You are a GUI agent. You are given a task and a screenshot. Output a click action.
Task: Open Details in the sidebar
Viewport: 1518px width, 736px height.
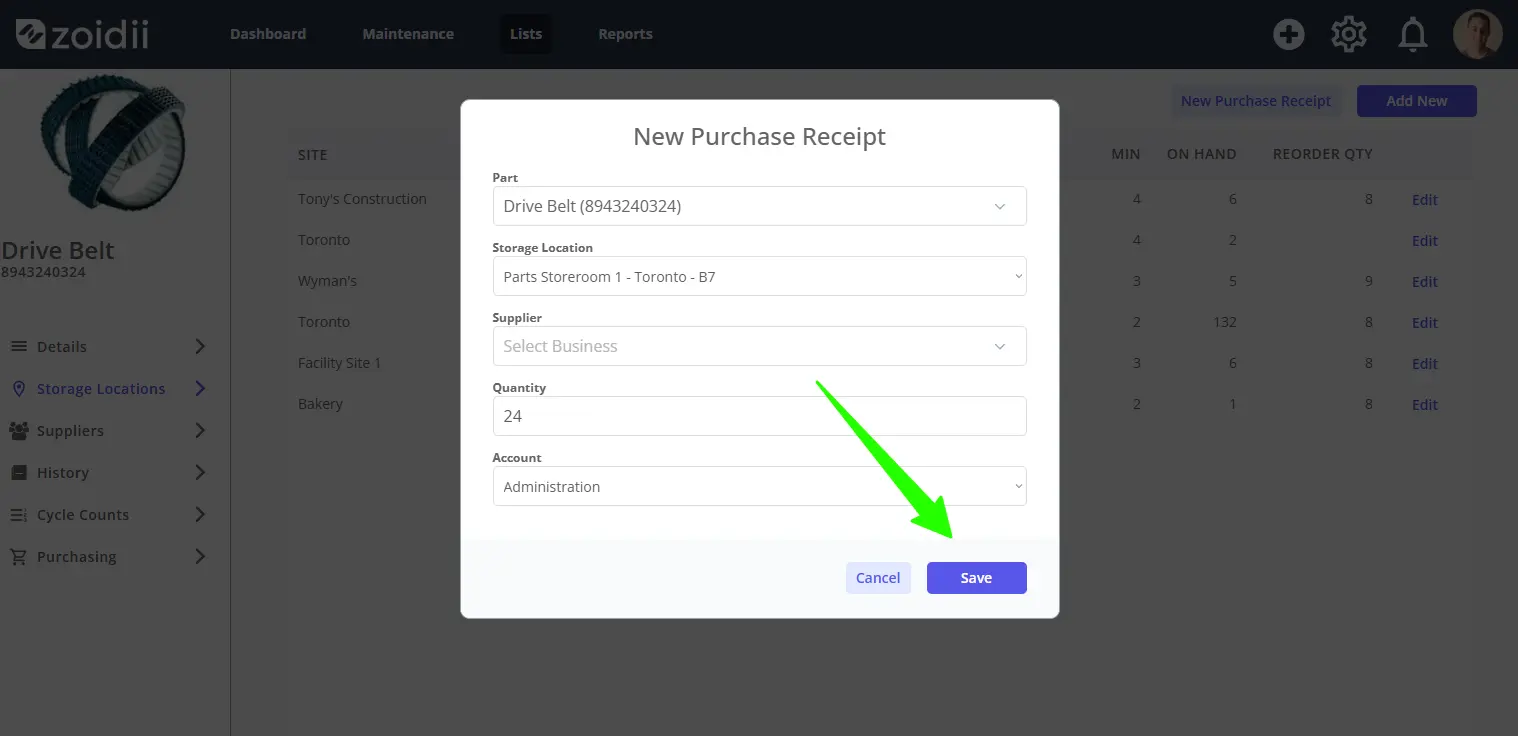(x=62, y=346)
